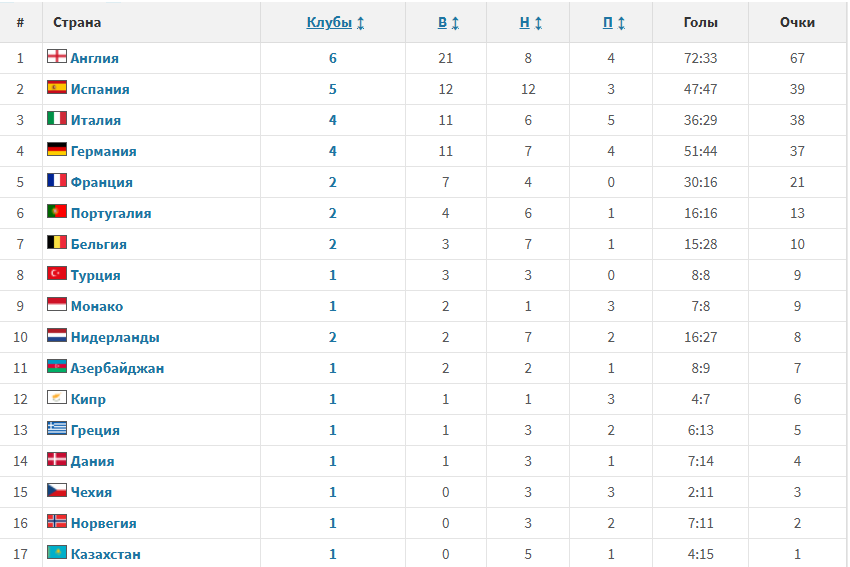Screen dimensions: 850x567
Task: Open the Монако country link
Action: [x=97, y=306]
